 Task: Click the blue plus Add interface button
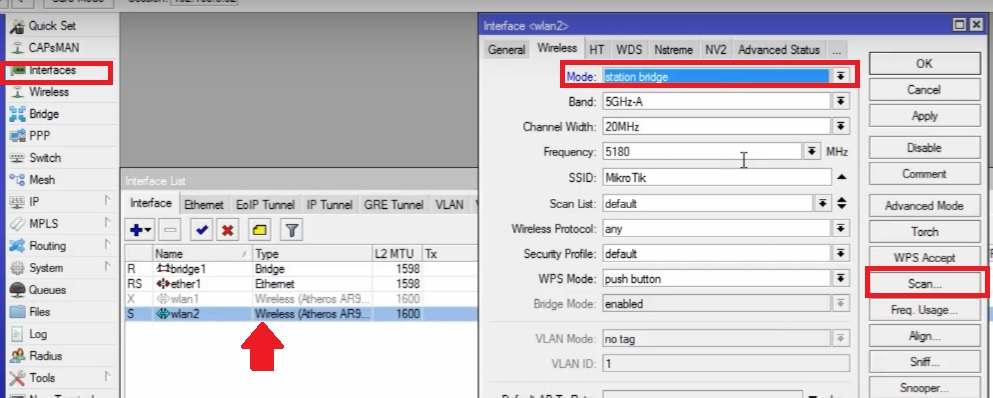click(x=140, y=230)
